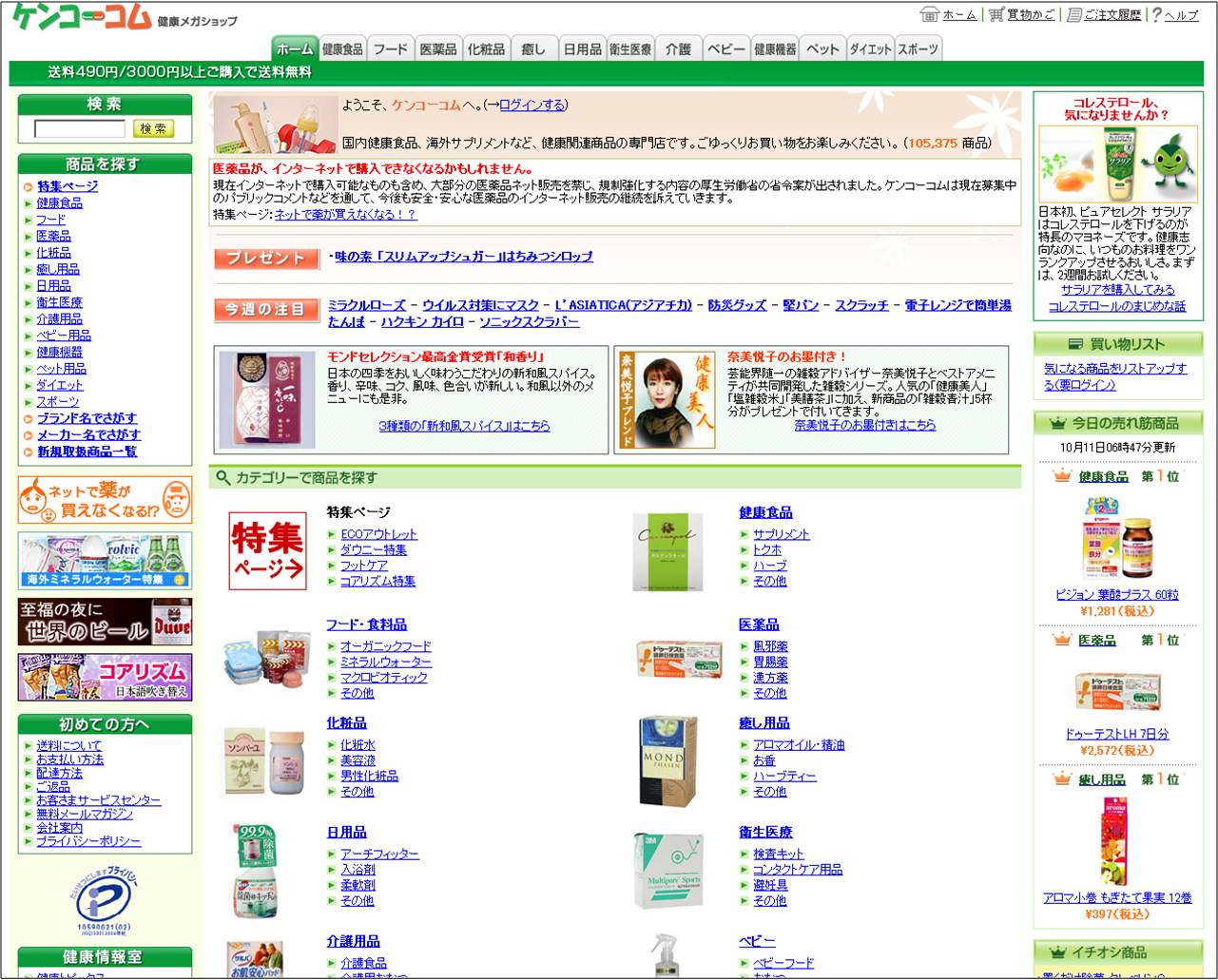Open the shopping list login link
Viewport: 1218px width, 980px height.
point(1115,376)
